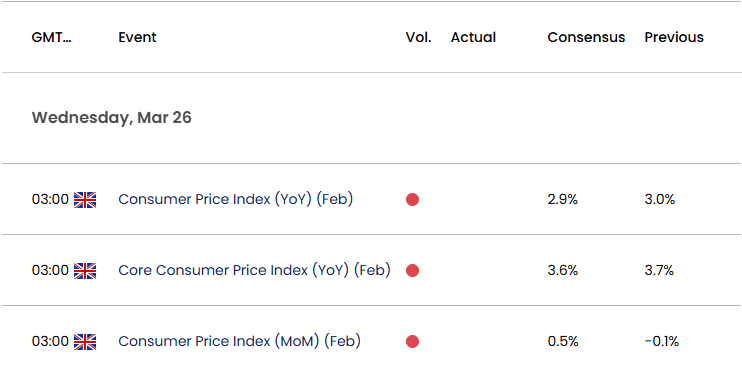The height and width of the screenshot is (369, 742).
Task: Open Core Consumer Price Index (YoY) (Feb) event
Action: (x=254, y=271)
